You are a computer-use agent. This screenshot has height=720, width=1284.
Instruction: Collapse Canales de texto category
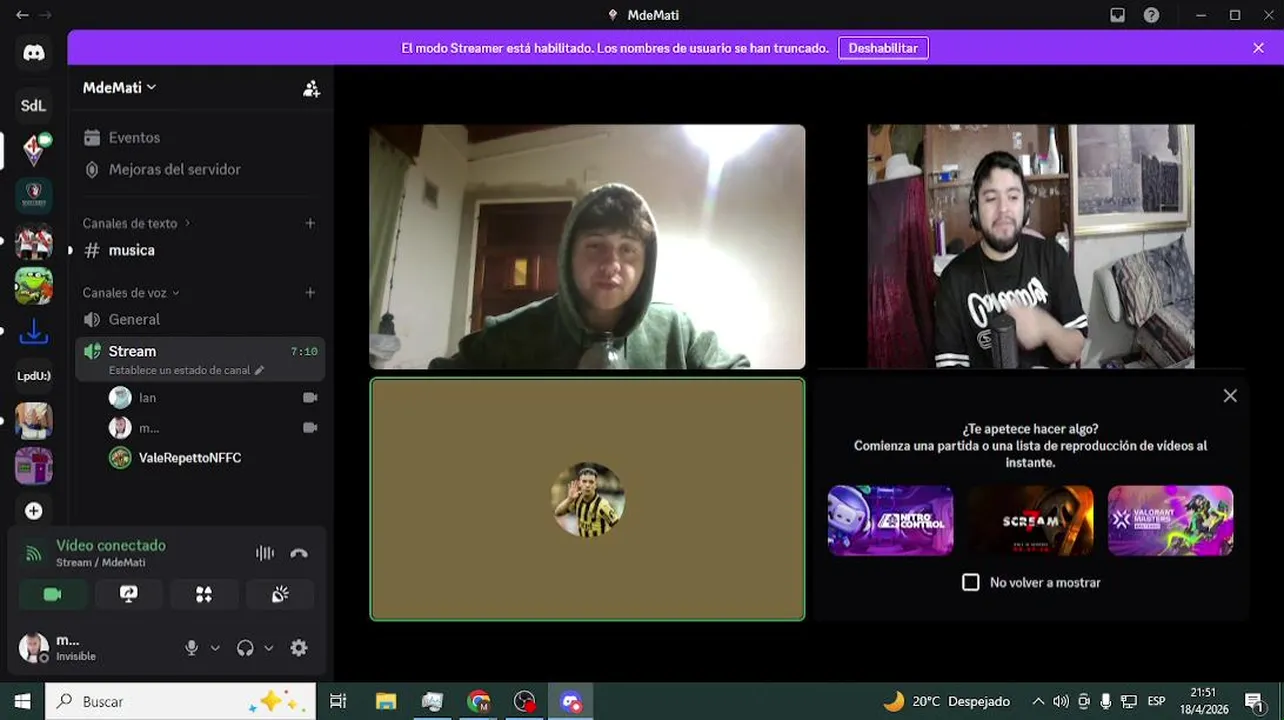click(x=136, y=223)
